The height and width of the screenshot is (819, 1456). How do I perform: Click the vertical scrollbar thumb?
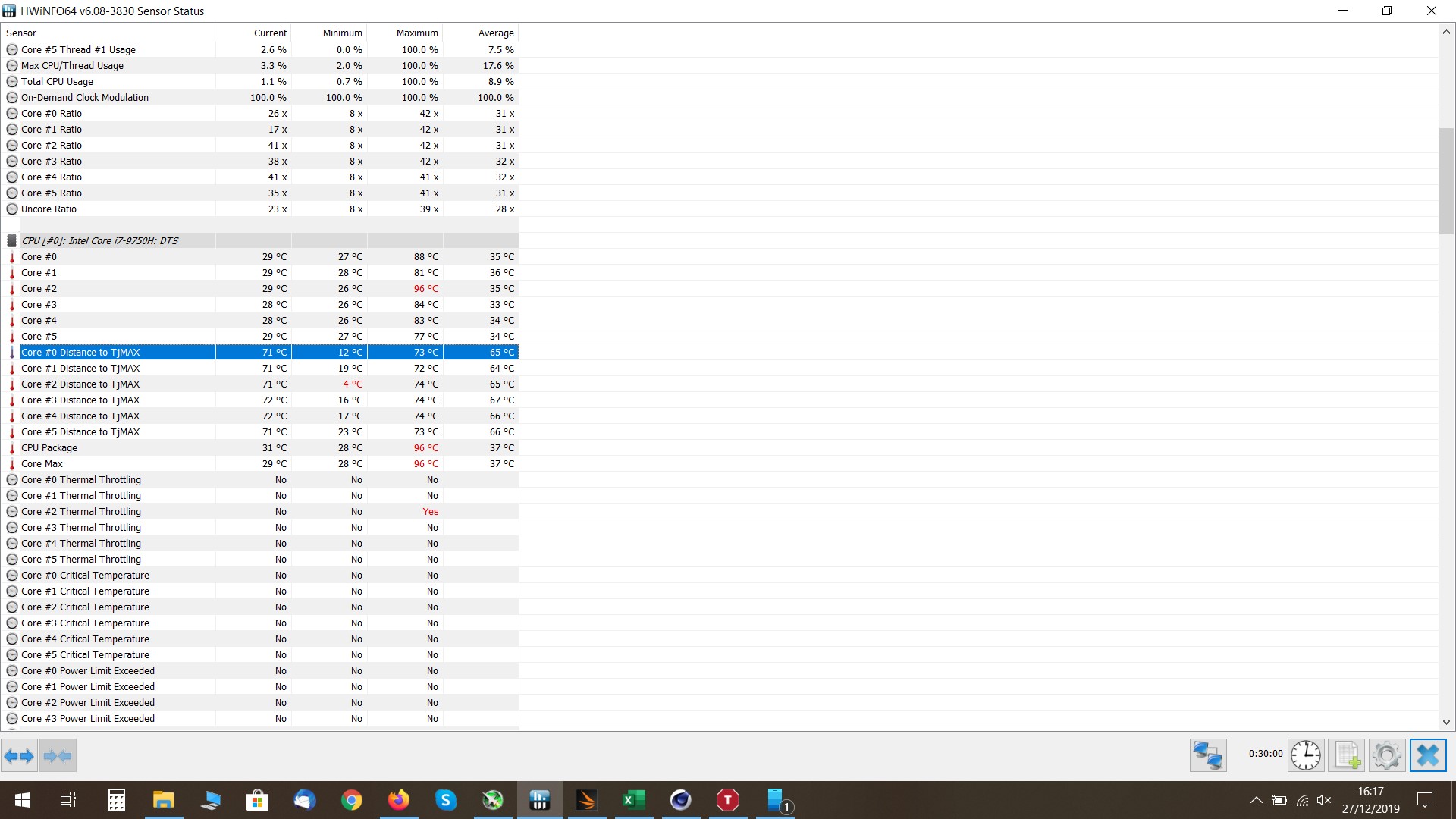click(x=1446, y=181)
